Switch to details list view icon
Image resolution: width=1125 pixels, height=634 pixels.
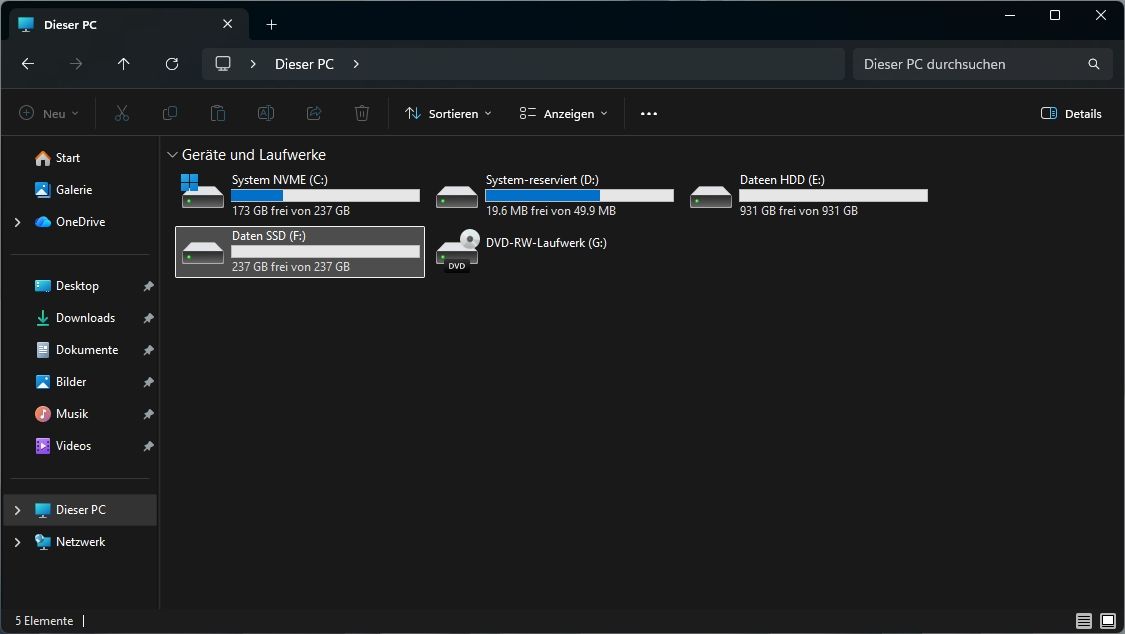[1083, 620]
